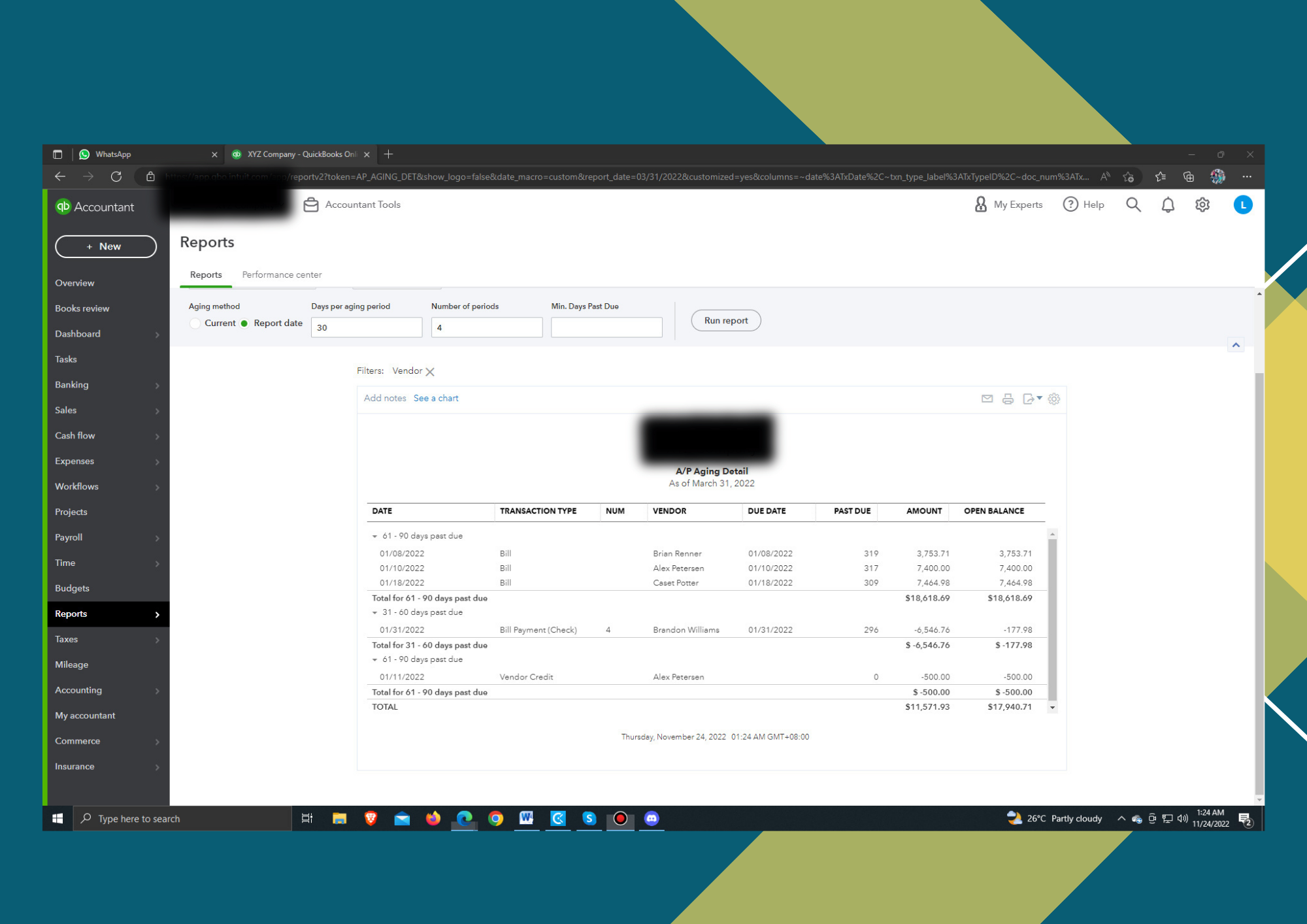Open Expenses in the sidebar

[74, 461]
